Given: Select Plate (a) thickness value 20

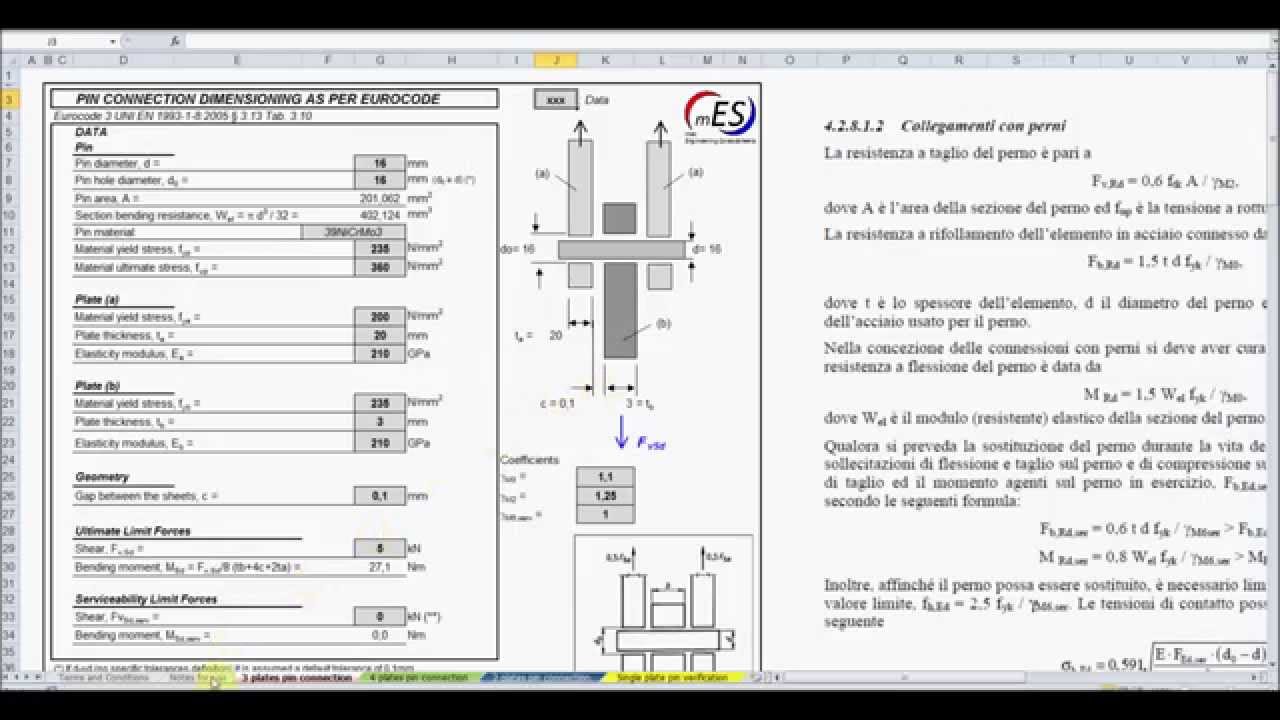Looking at the screenshot, I should (380, 336).
